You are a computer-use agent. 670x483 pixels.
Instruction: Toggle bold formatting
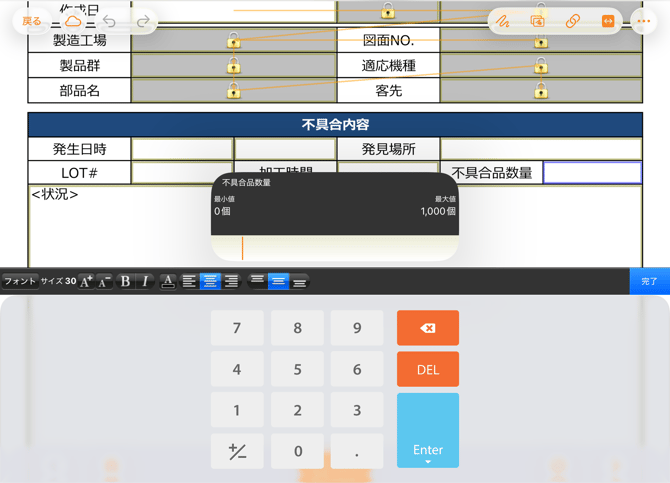pos(125,282)
